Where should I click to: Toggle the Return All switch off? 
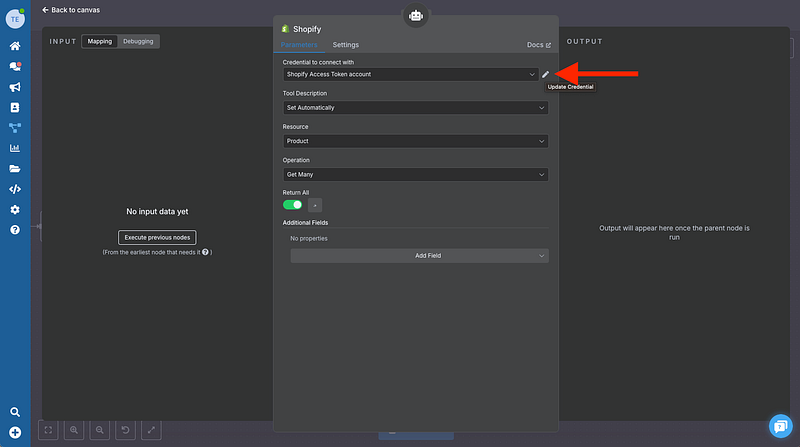(x=293, y=204)
